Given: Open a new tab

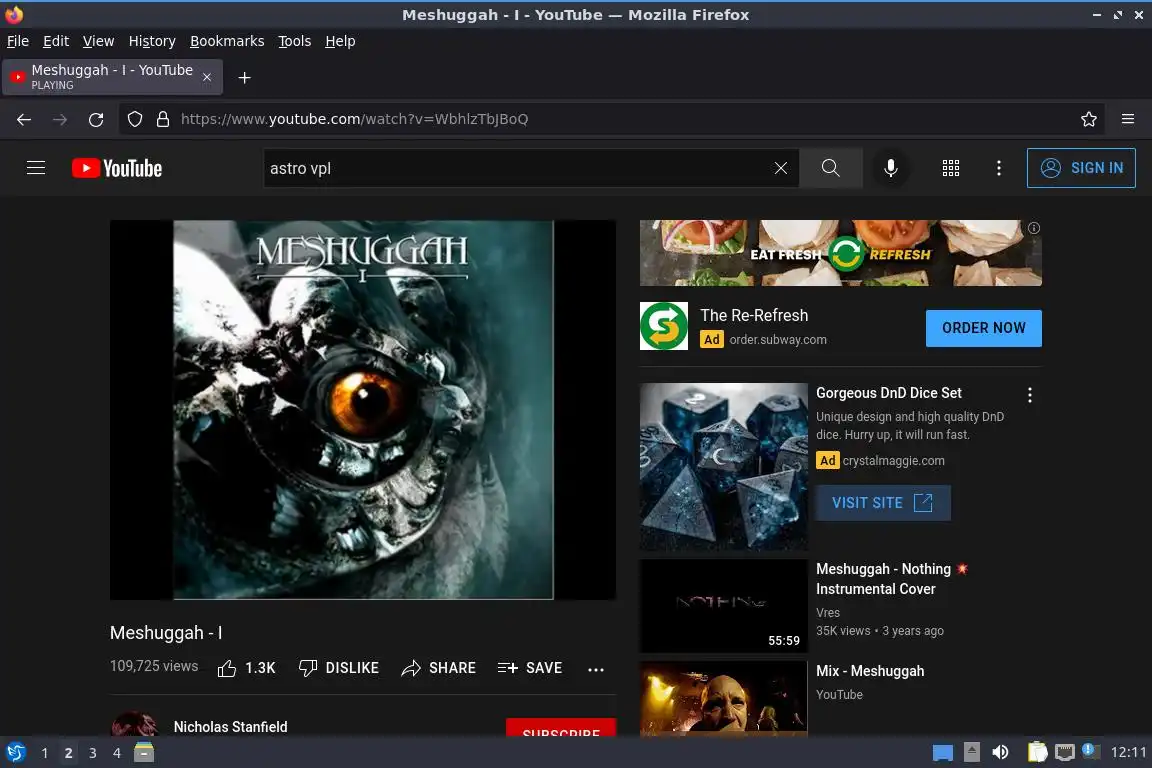Looking at the screenshot, I should click(x=245, y=78).
